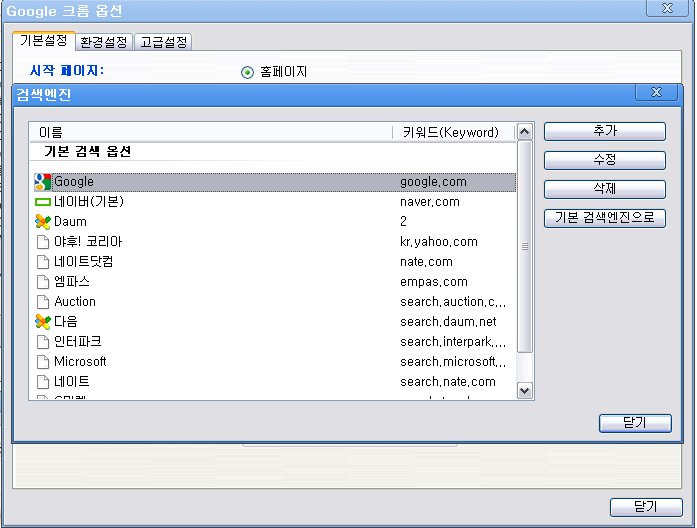Click the page icon beside 네이트
Screen dimensions: 697x528
tap(43, 382)
